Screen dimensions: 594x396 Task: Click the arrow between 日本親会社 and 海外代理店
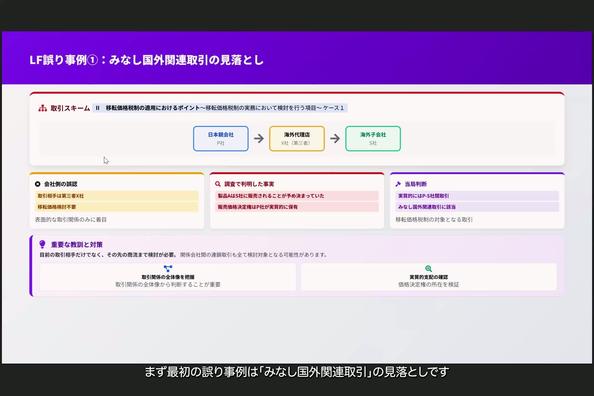tap(259, 138)
